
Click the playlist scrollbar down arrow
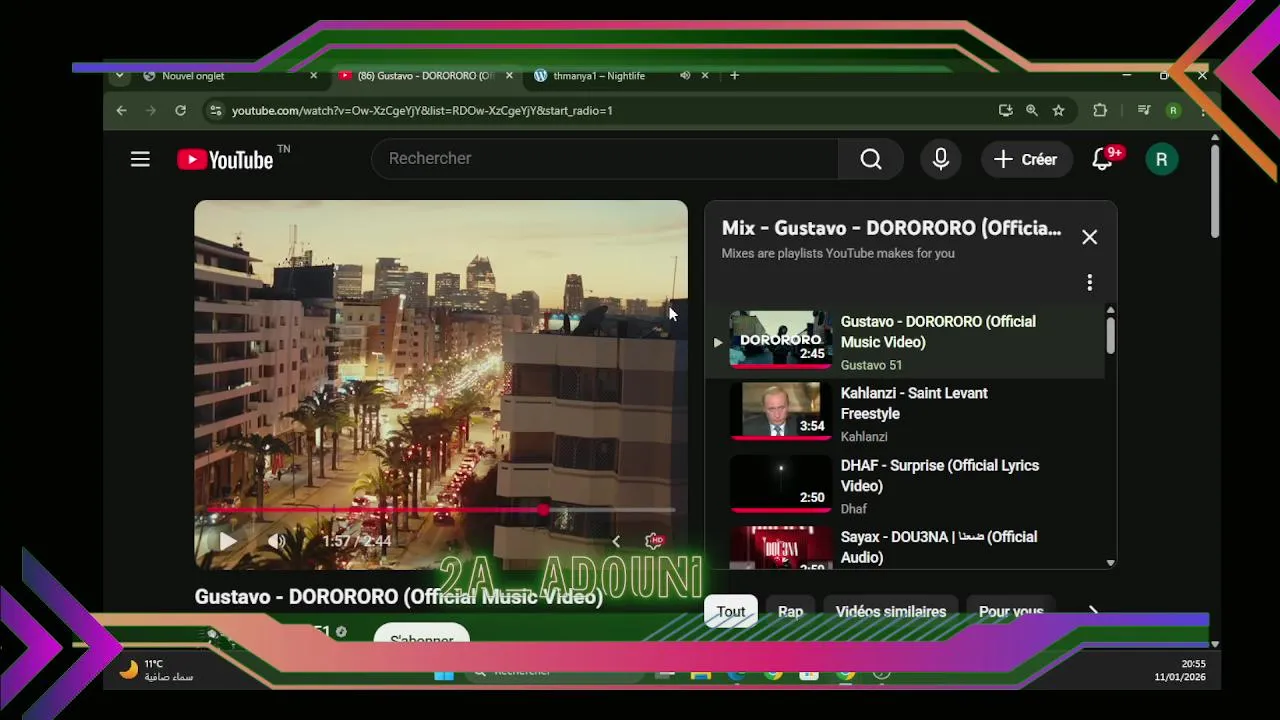(1110, 563)
